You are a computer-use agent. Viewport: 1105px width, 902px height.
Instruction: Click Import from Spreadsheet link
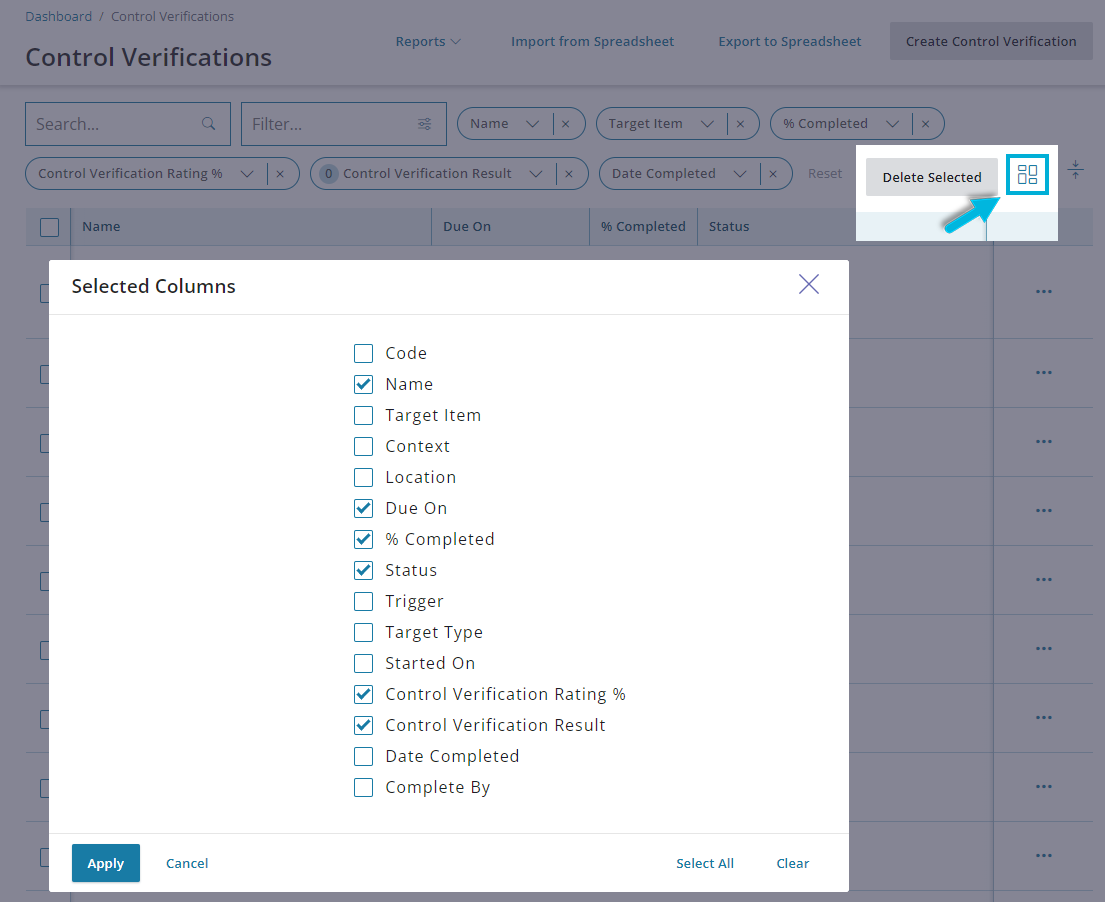[x=592, y=42]
